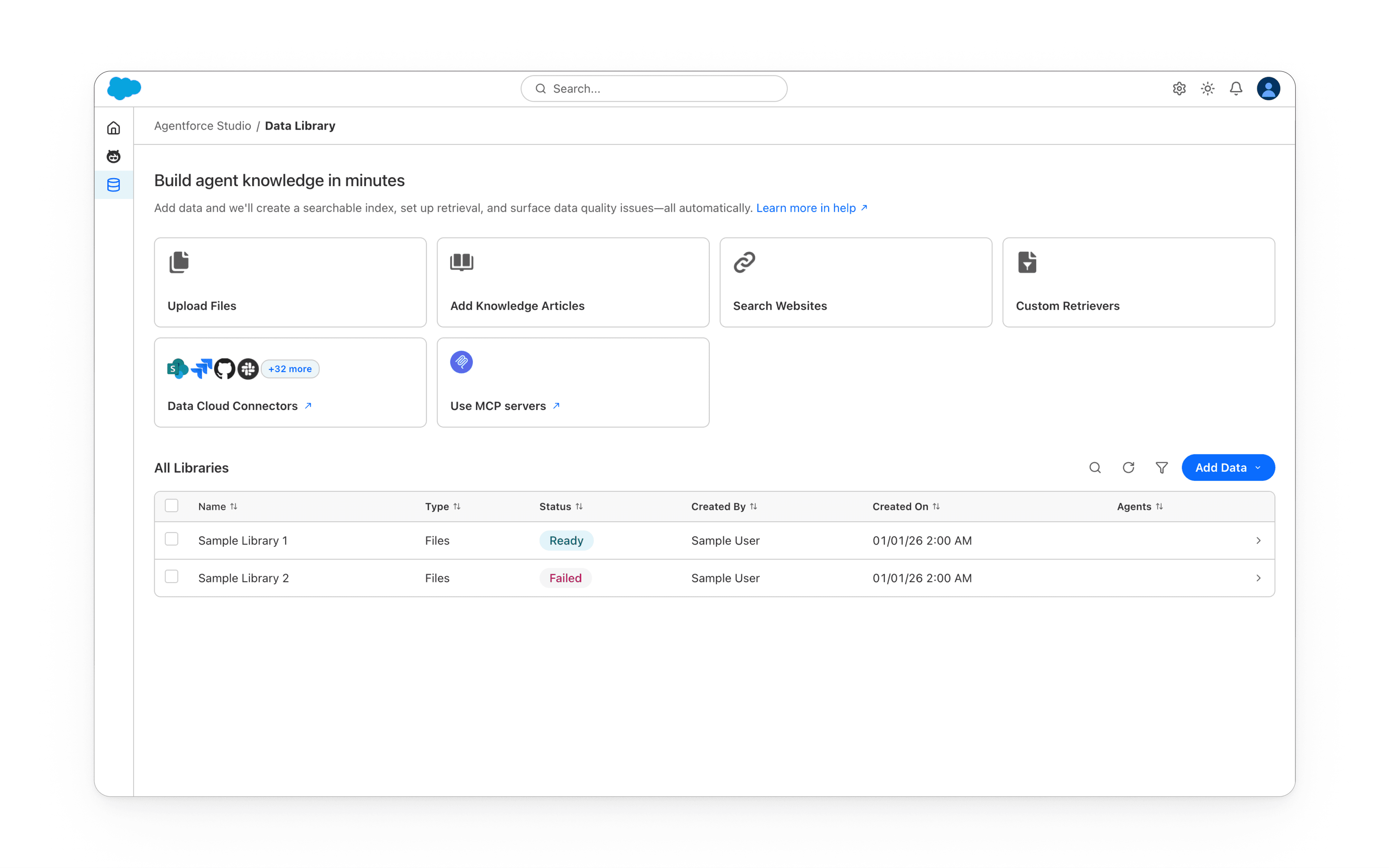Click the SharePoint connector icon
The image size is (1389, 868).
[178, 368]
